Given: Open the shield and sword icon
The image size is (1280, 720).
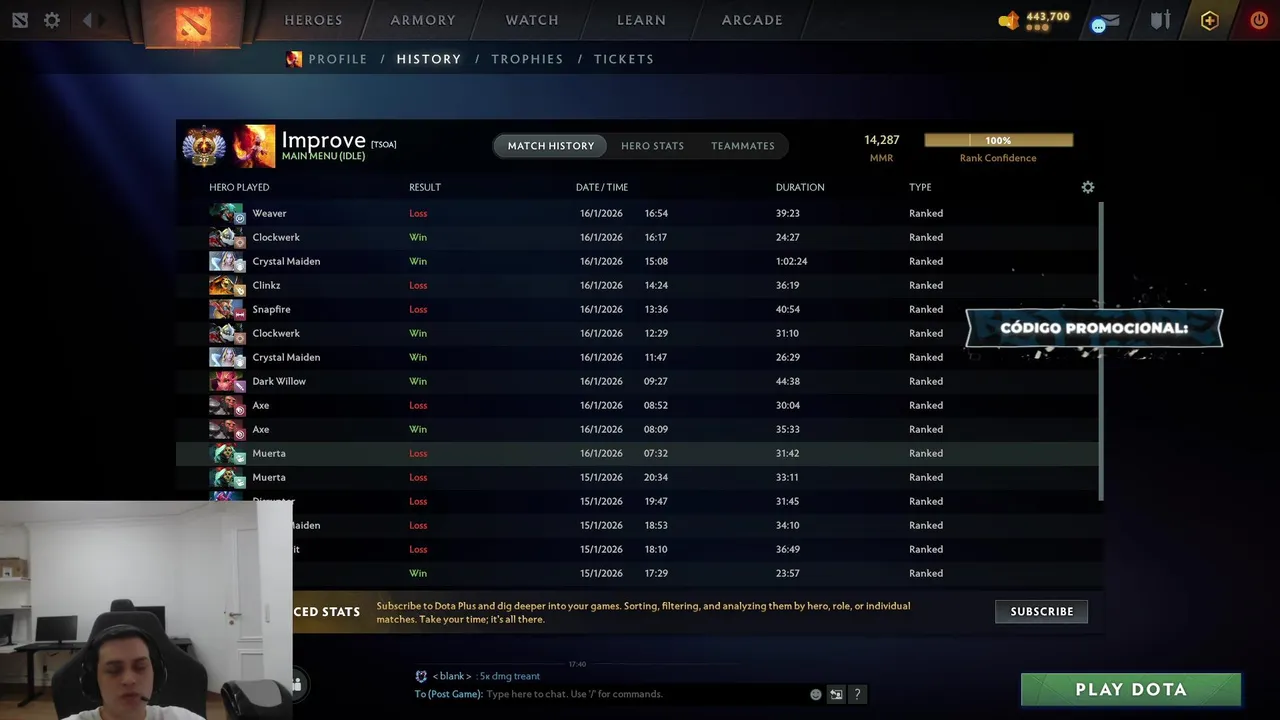Looking at the screenshot, I should [1160, 20].
